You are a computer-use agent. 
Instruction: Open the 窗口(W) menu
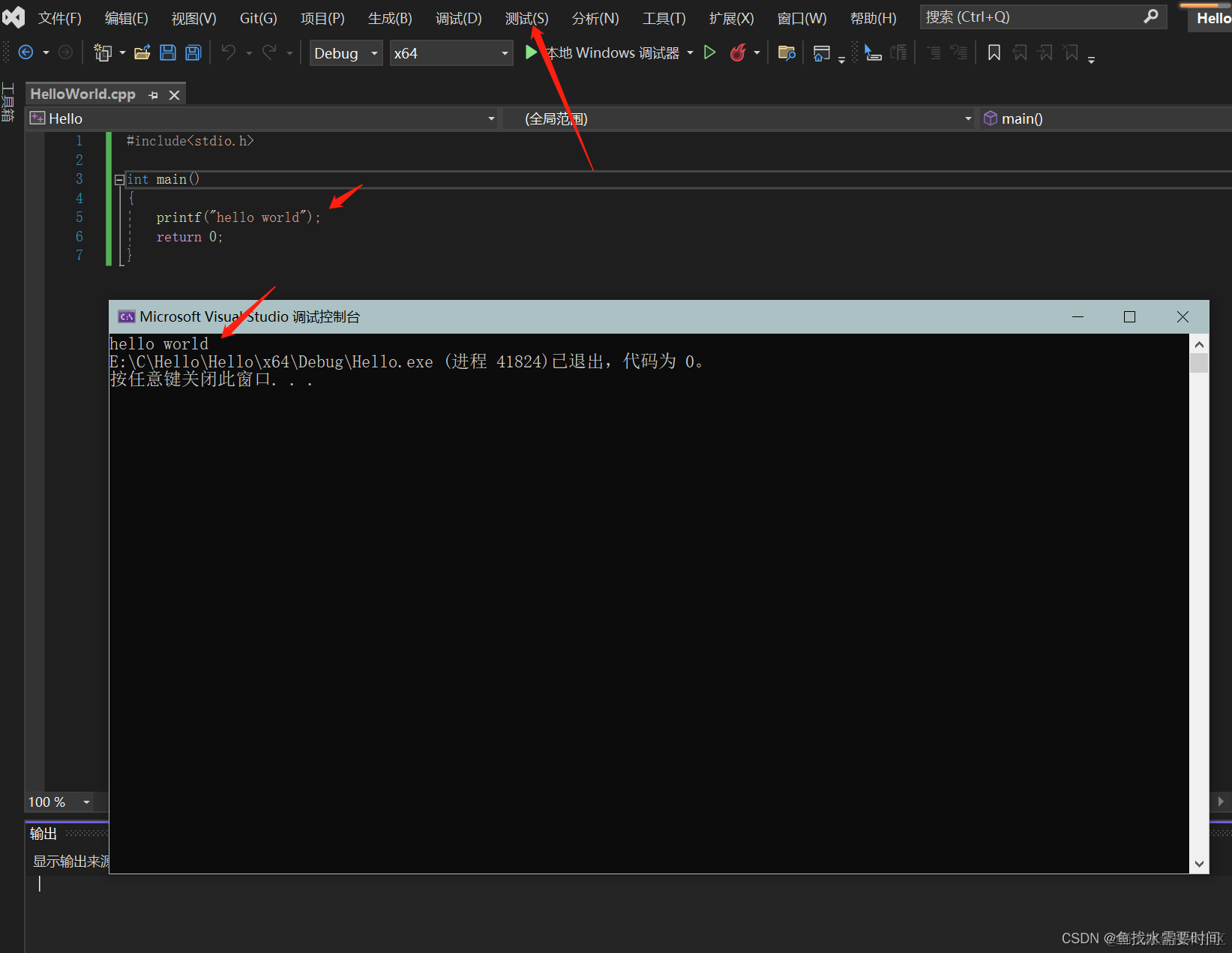point(802,18)
